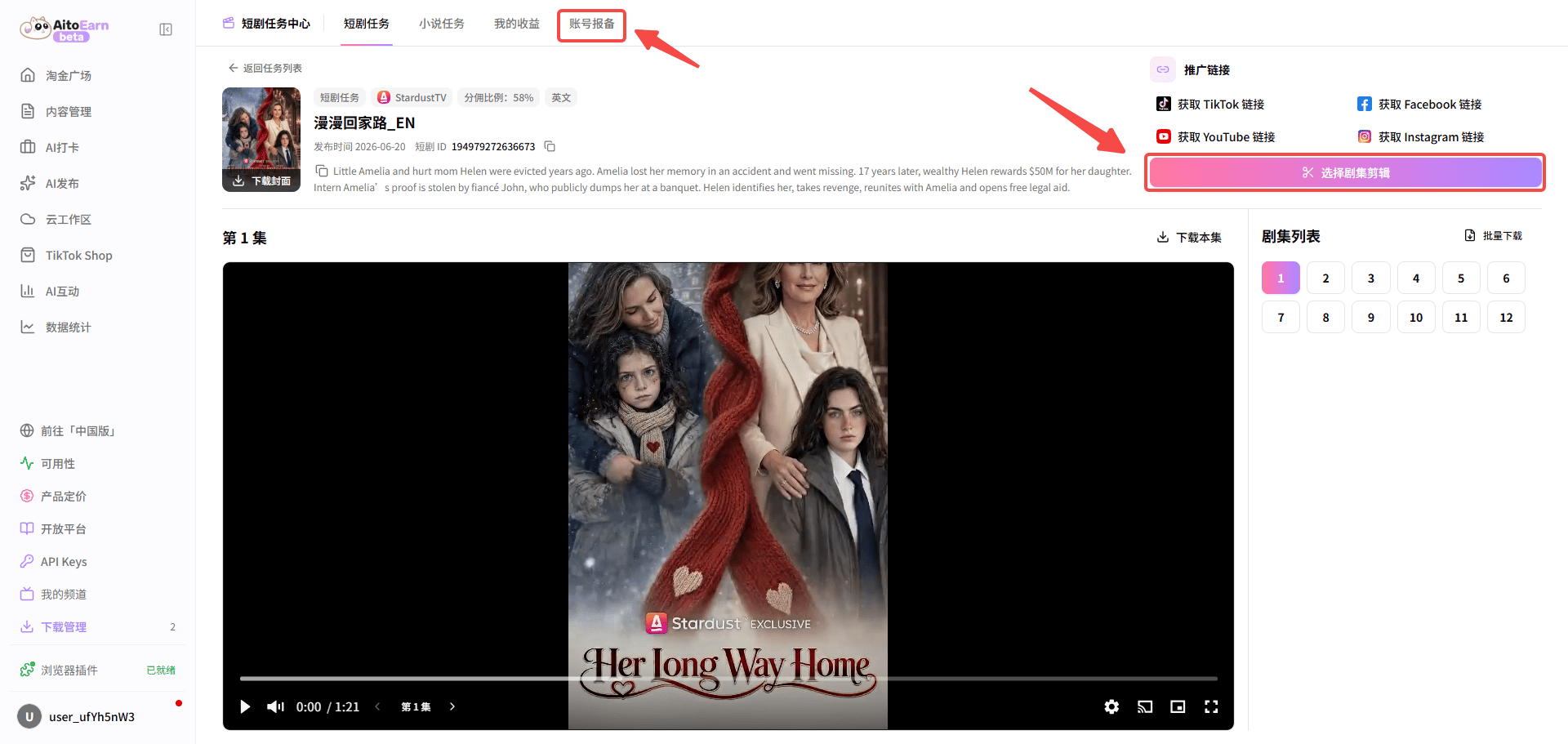The image size is (1568, 744).
Task: Select episode 11 in 剧集列表
Action: [x=1461, y=317]
